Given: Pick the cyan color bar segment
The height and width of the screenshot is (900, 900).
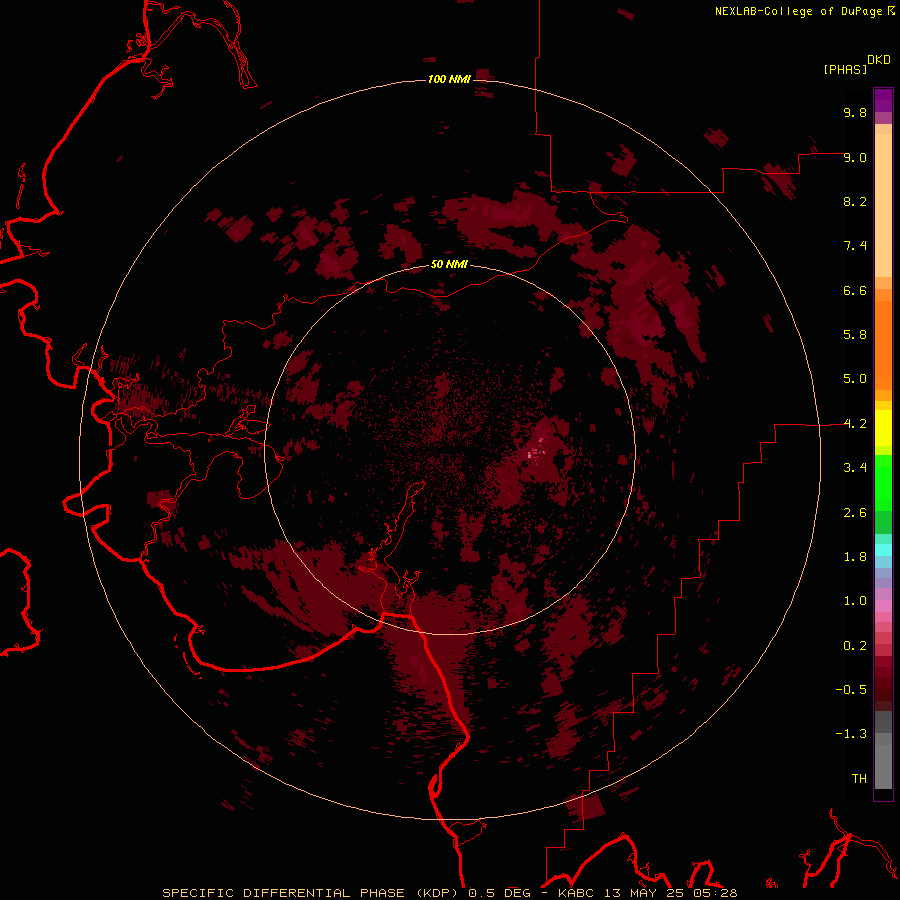Looking at the screenshot, I should point(883,550).
